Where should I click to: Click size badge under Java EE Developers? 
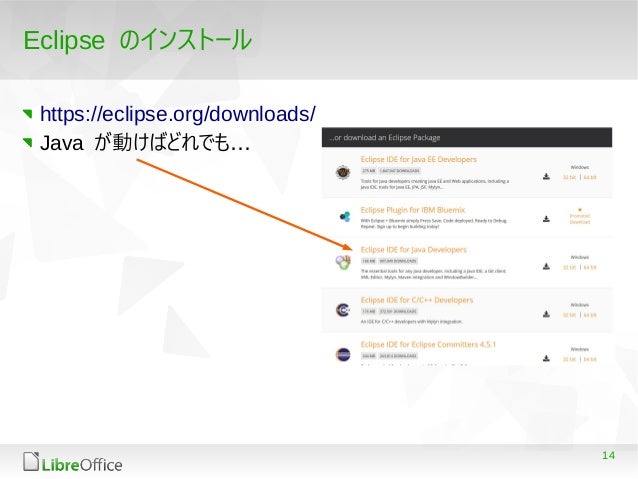click(368, 171)
